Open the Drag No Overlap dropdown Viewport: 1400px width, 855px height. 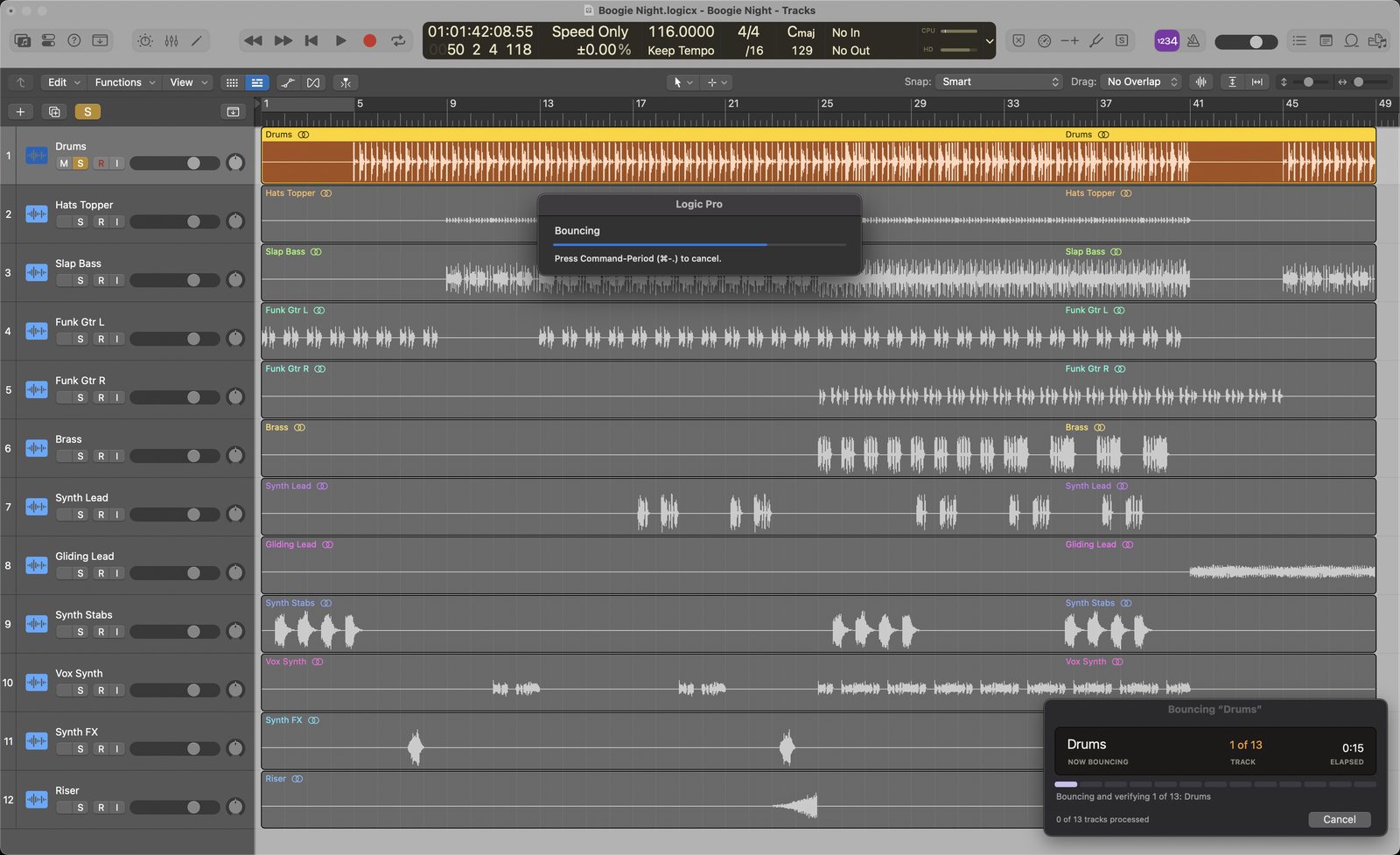click(x=1142, y=81)
